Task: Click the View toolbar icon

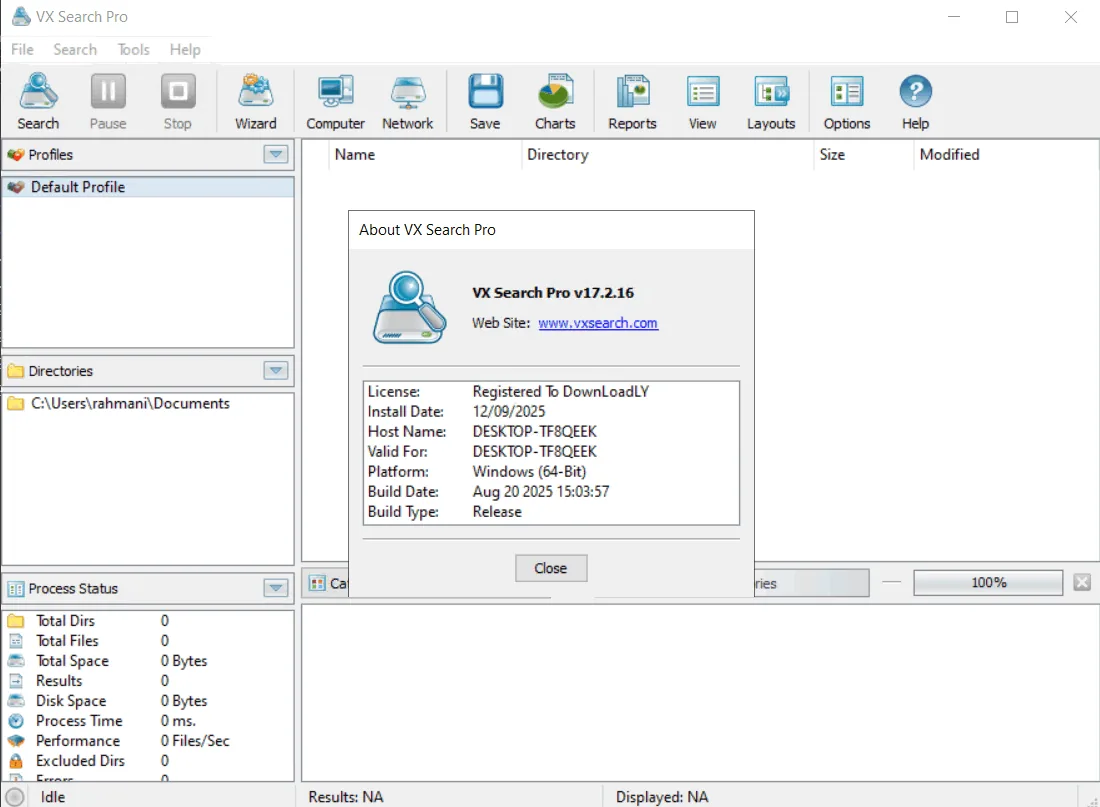Action: [702, 102]
